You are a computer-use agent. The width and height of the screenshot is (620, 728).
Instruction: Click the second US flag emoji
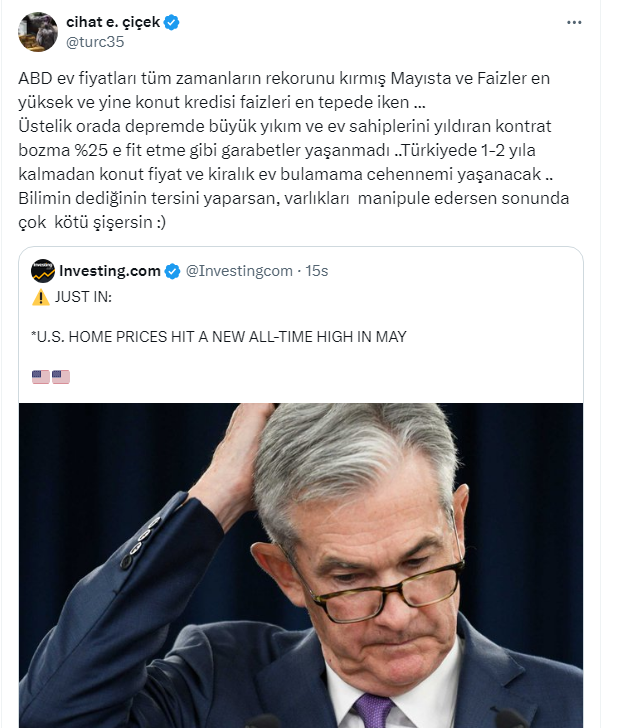[x=60, y=377]
